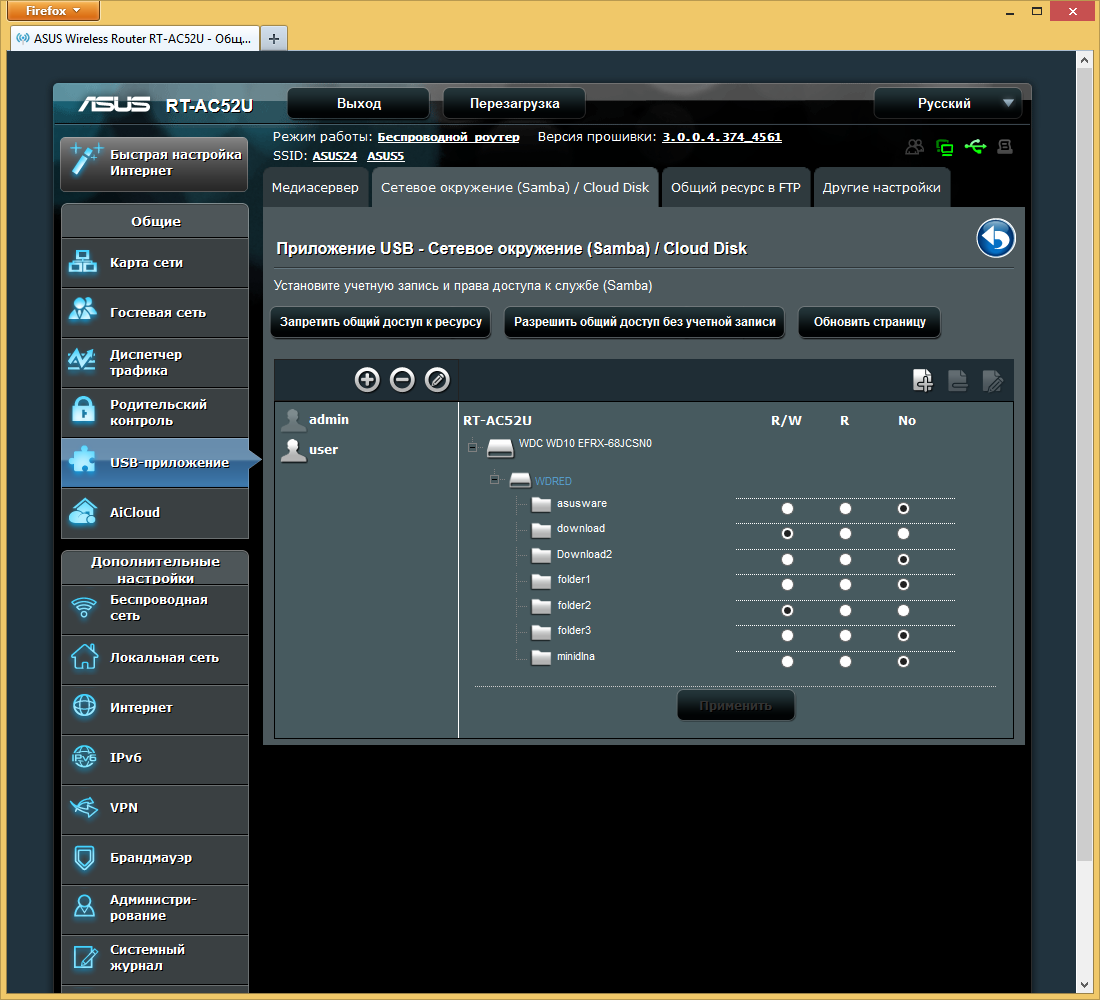Click the page vertical scrollbar

coord(1084,465)
